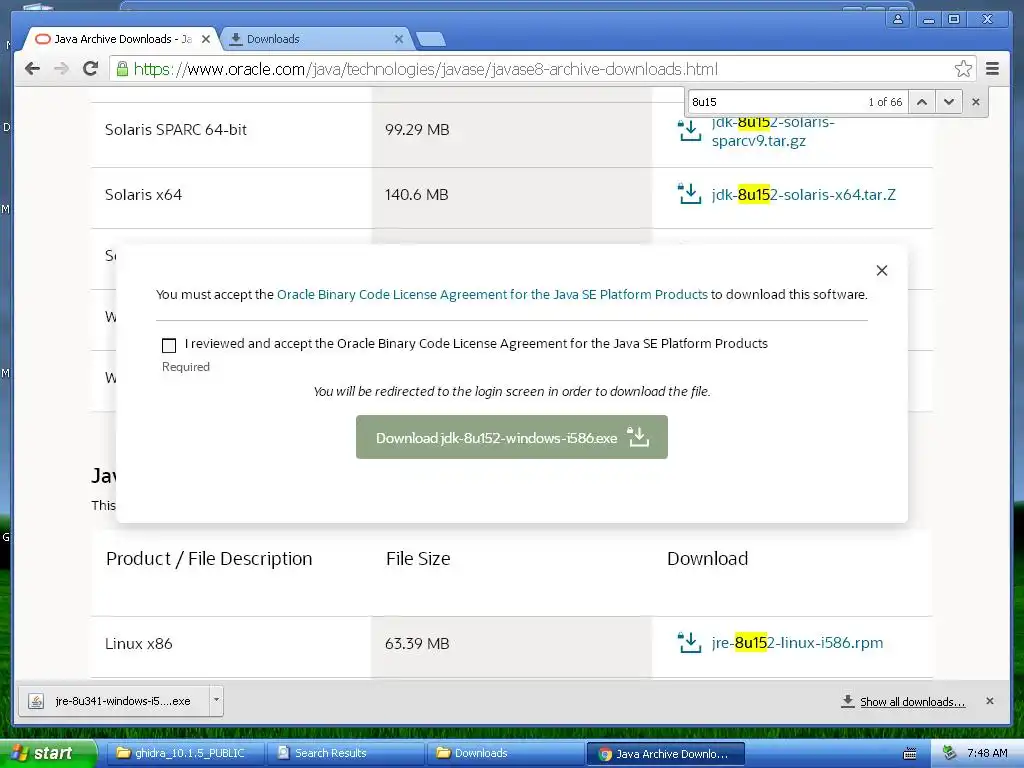Click the 1 of 66 match counter
Screen dimensions: 1024x768
(x=885, y=102)
